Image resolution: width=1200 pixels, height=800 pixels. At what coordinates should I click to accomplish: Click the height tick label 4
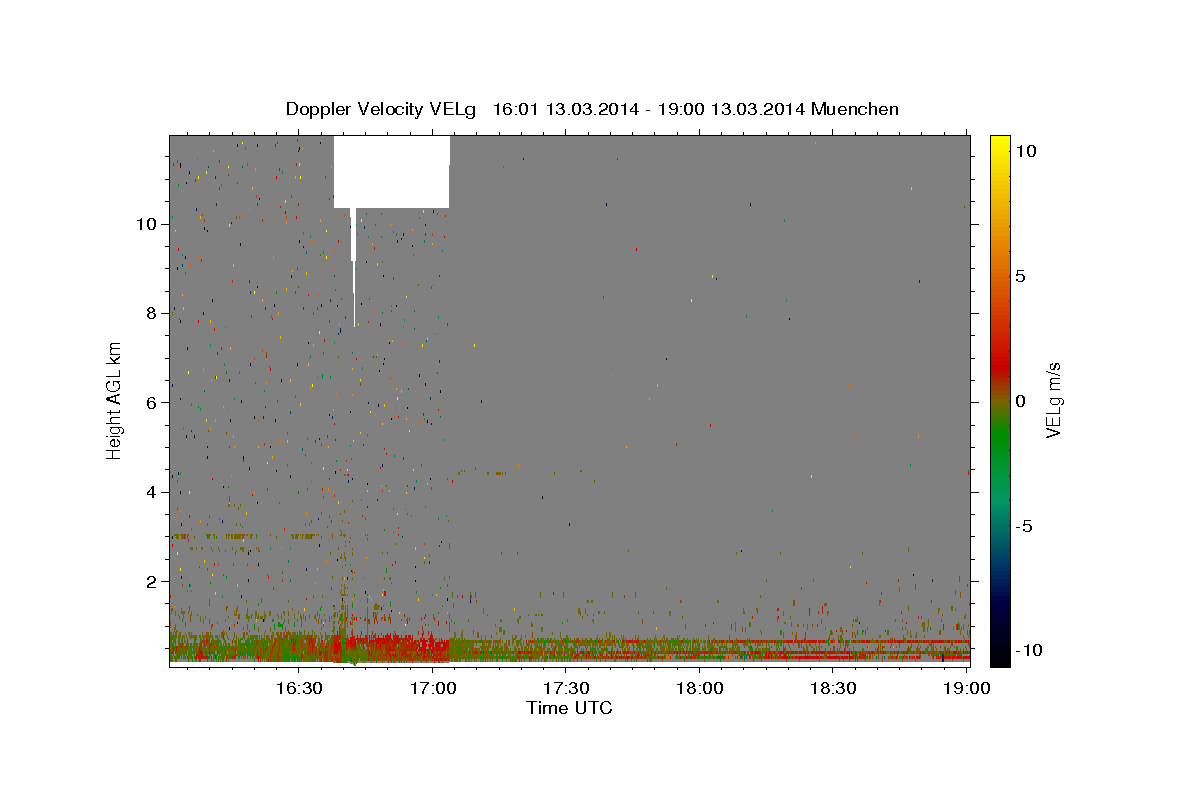(x=153, y=492)
